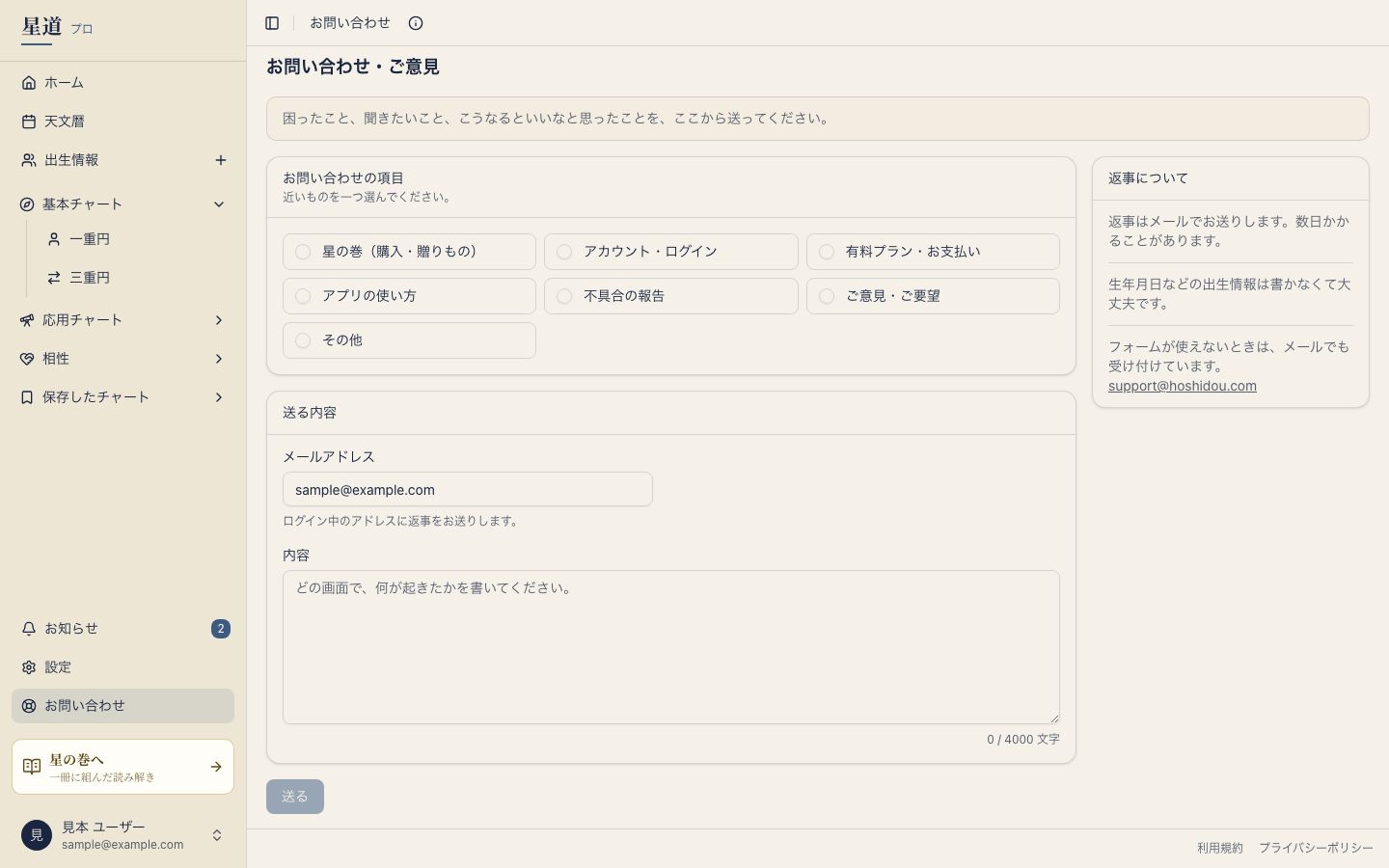Image resolution: width=1389 pixels, height=868 pixels.
Task: Click the 内容 text area
Action: pyautogui.click(x=671, y=647)
